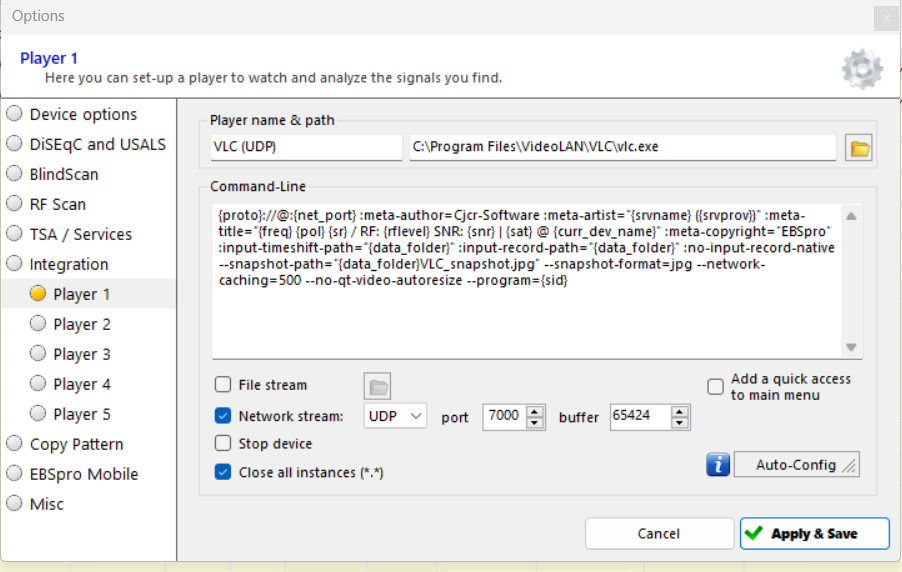Decrease the buffer value with down arrow

pos(680,422)
